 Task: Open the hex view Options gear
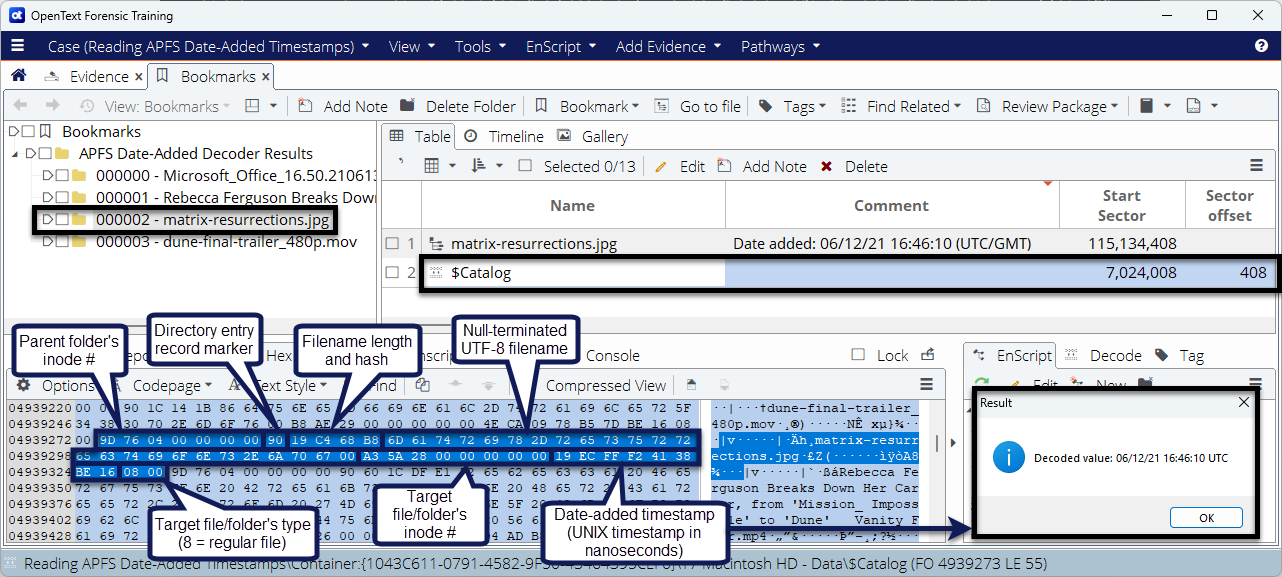pos(23,385)
